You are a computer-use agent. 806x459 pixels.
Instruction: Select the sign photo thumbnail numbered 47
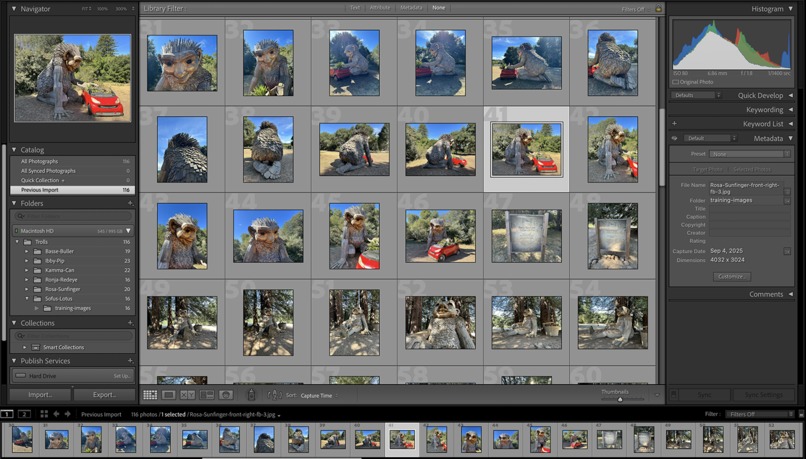point(526,236)
